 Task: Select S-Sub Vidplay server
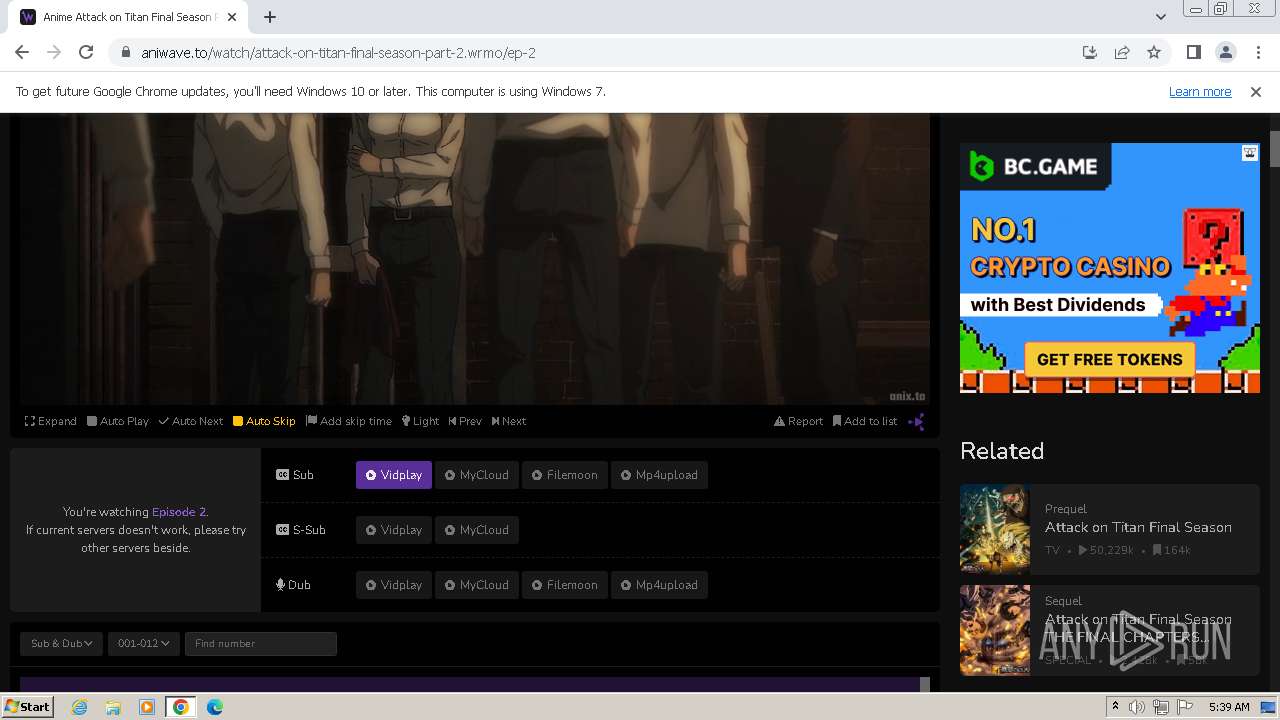[x=394, y=530]
